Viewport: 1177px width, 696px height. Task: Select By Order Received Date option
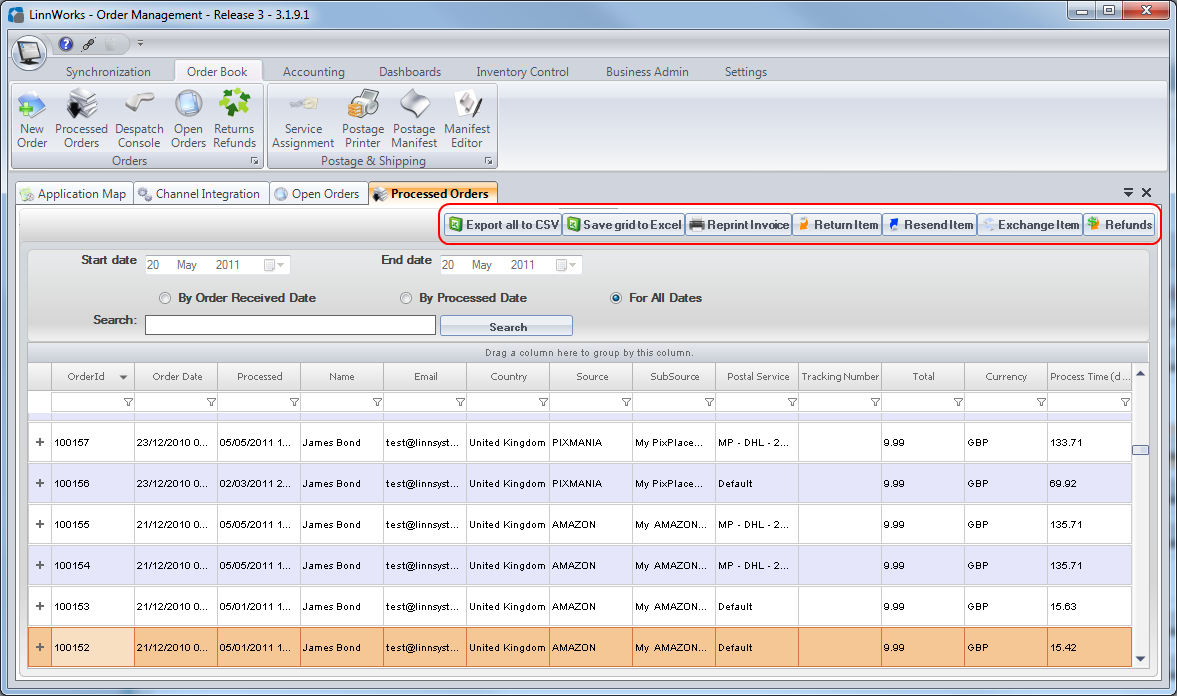165,298
